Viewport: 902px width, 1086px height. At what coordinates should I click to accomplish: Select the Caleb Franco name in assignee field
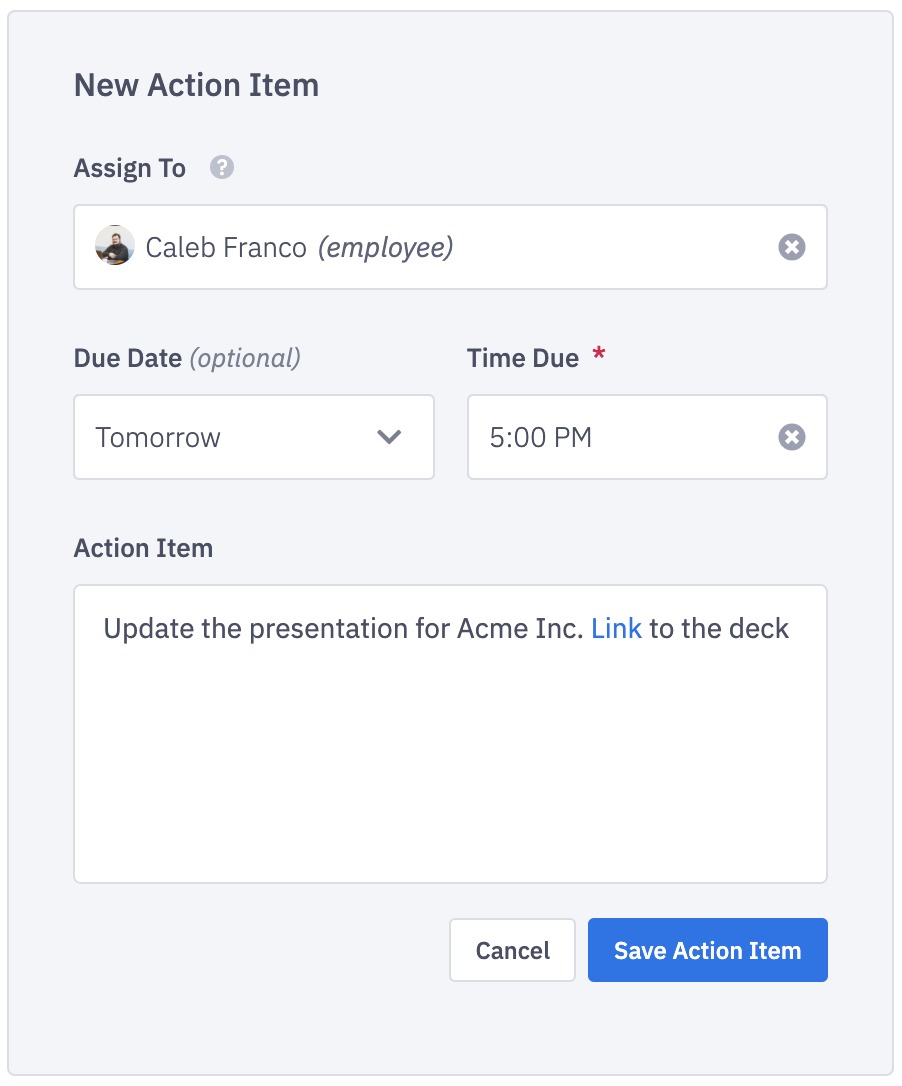pos(226,247)
